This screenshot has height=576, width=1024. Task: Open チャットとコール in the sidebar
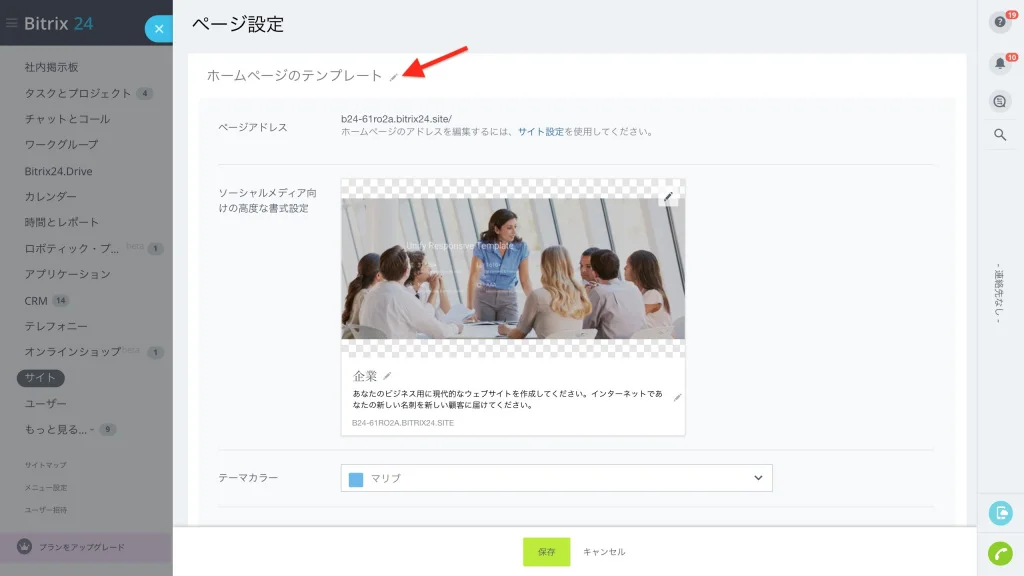pos(67,119)
